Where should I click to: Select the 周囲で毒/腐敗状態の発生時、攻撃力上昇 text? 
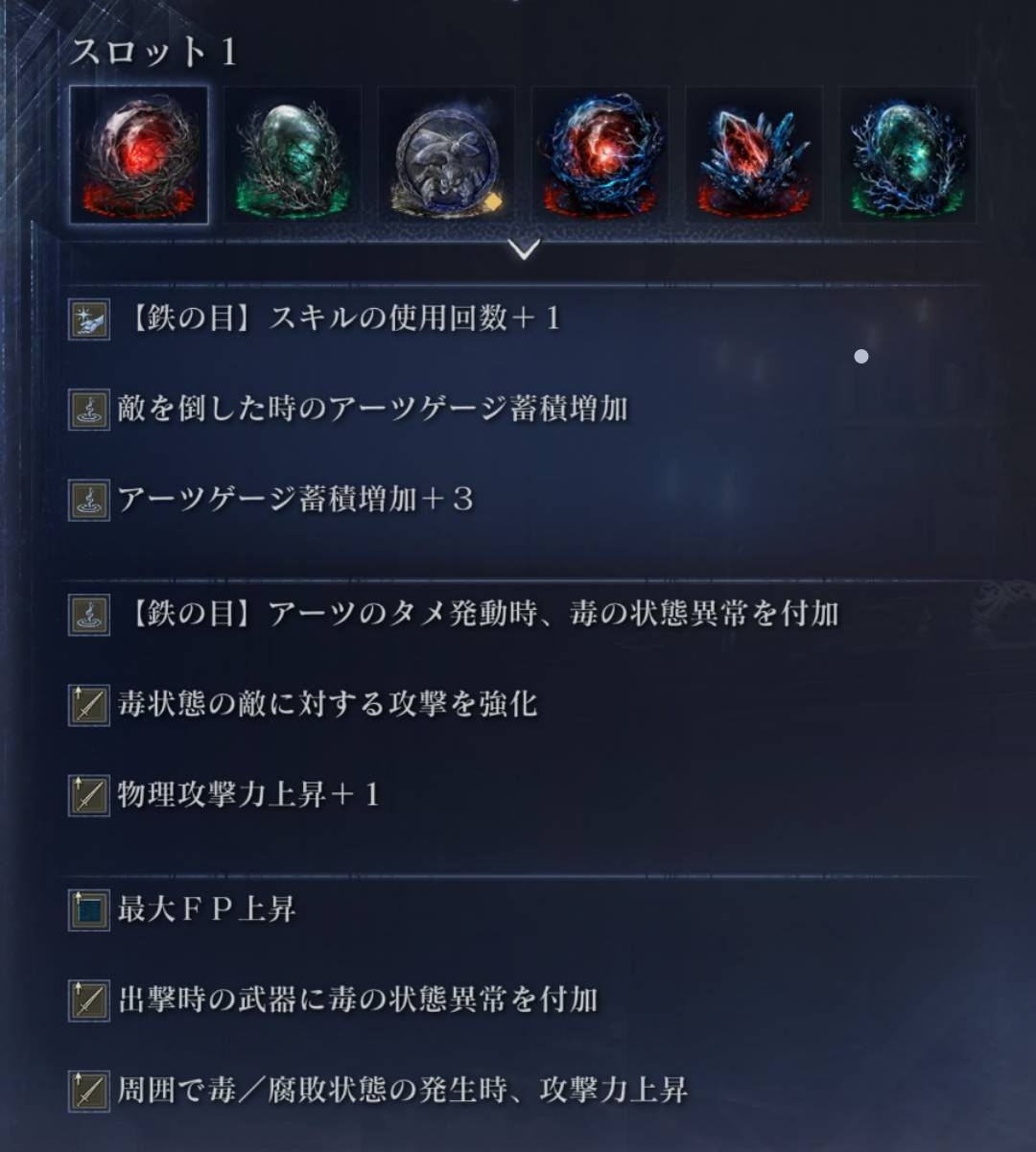pos(403,1090)
